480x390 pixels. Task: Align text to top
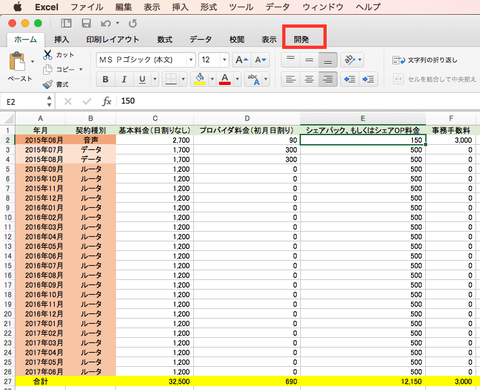(x=291, y=60)
